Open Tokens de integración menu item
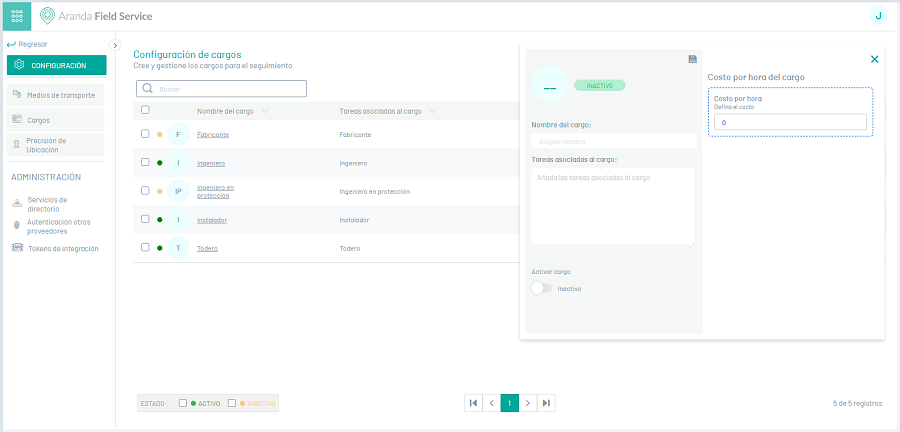This screenshot has width=900, height=432. [x=56, y=248]
